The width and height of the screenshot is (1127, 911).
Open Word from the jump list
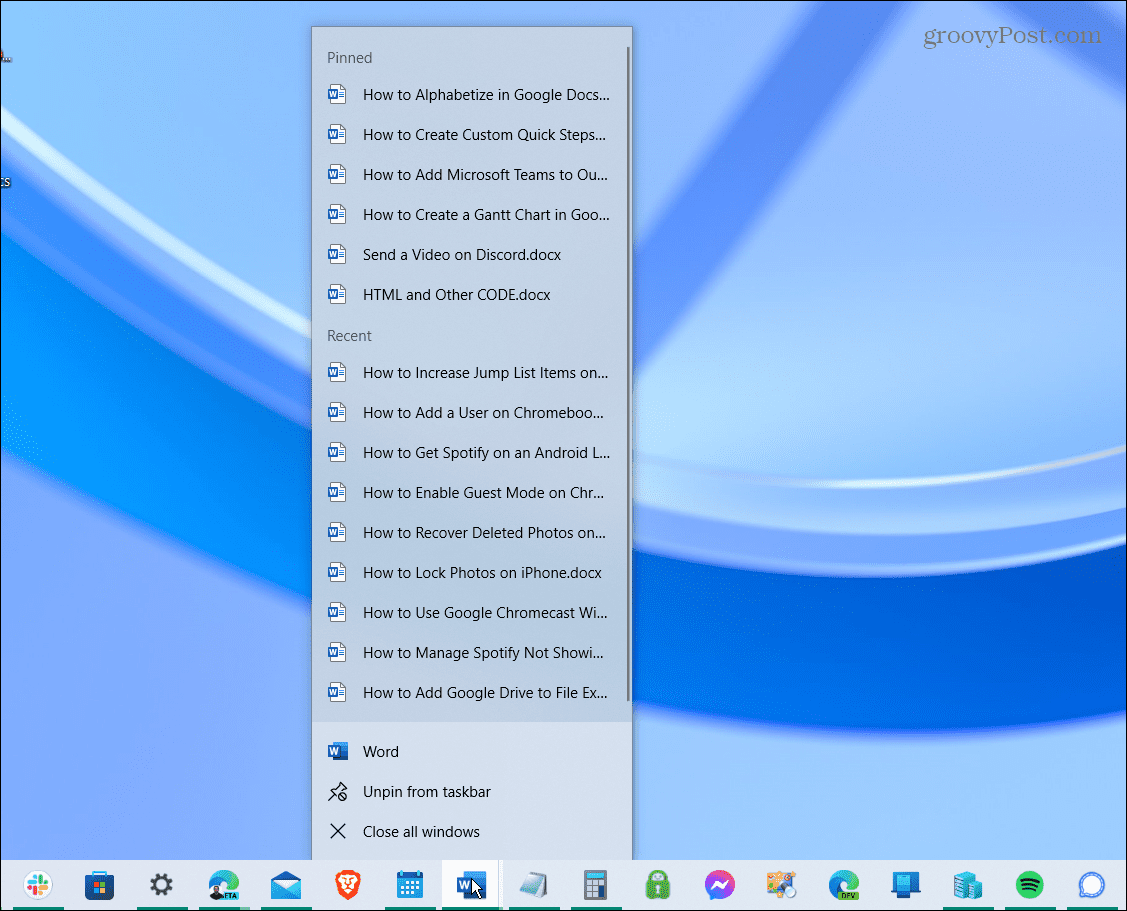380,751
